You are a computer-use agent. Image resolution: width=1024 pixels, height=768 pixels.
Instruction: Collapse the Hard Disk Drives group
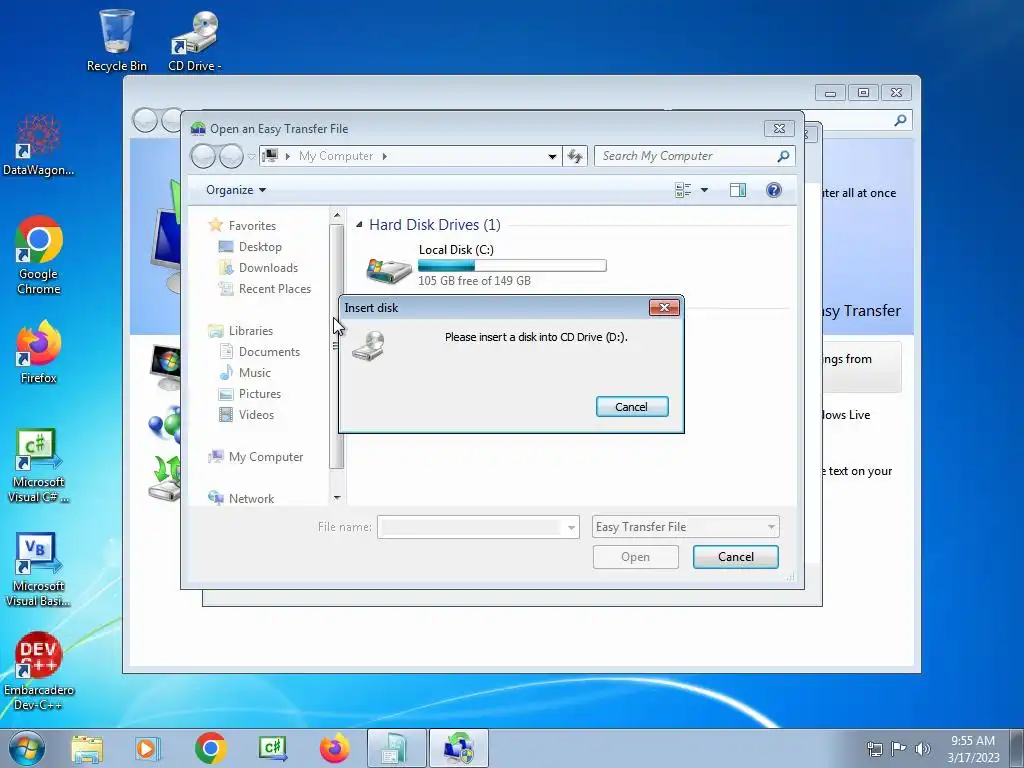pyautogui.click(x=359, y=225)
